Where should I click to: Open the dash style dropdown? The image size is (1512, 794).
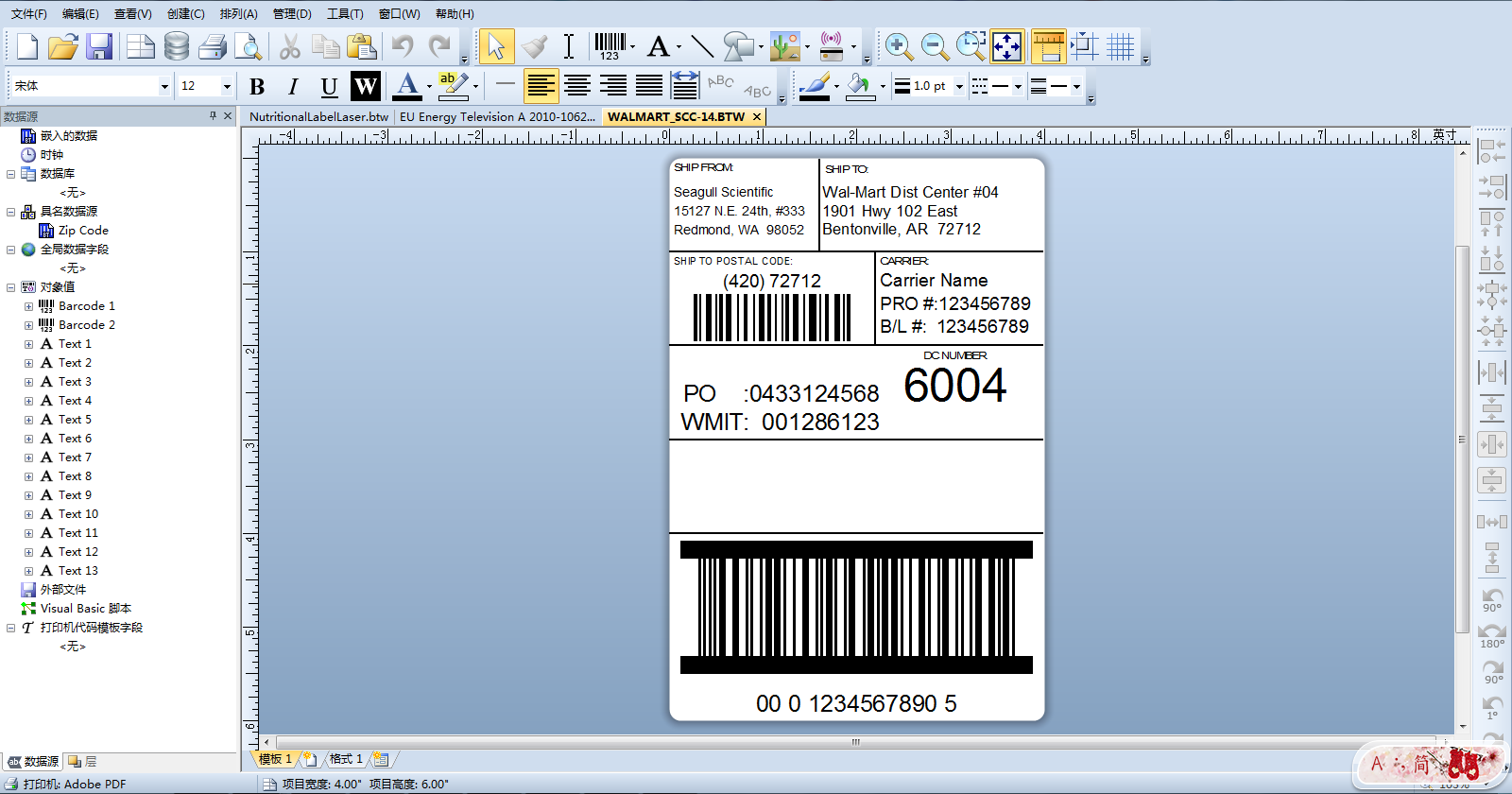(1018, 87)
